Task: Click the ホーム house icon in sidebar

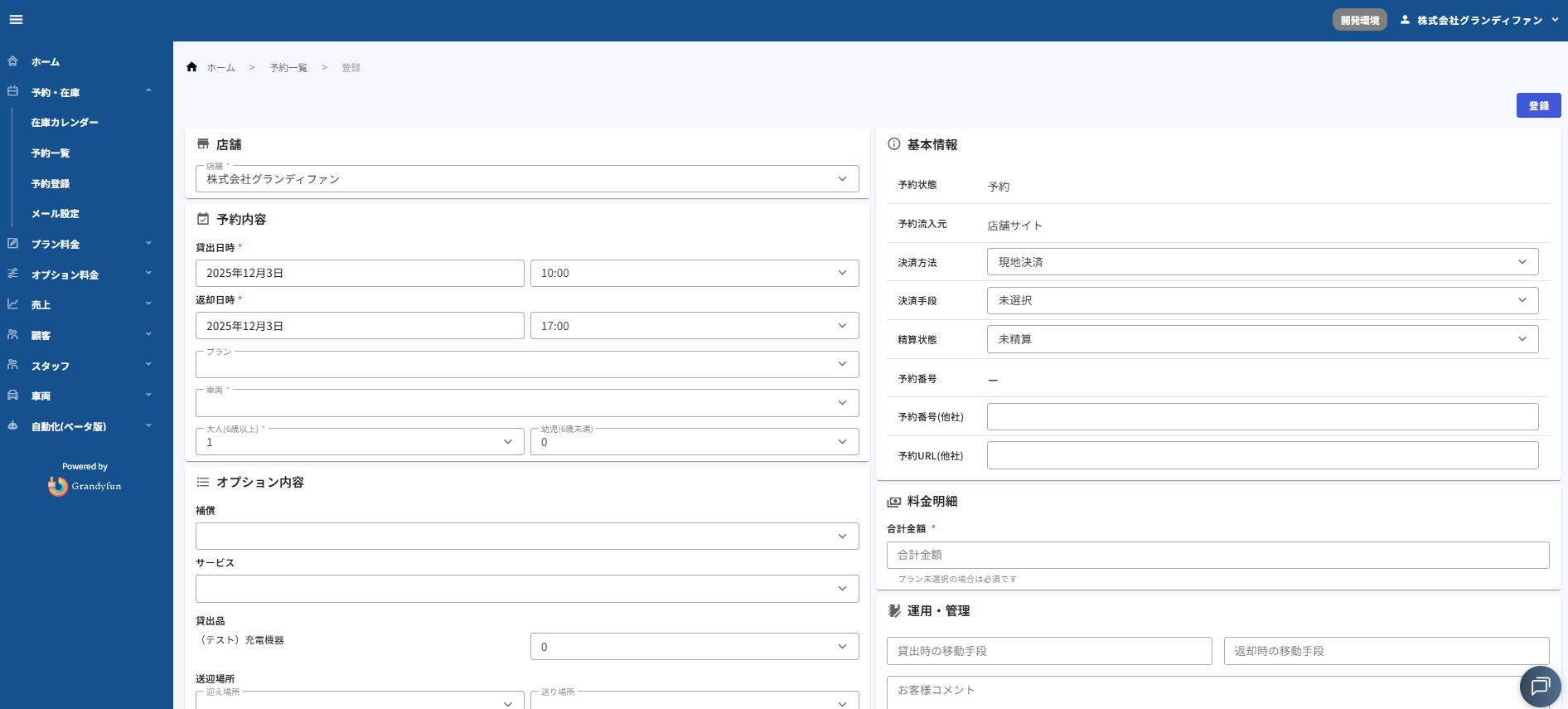Action: coord(13,61)
